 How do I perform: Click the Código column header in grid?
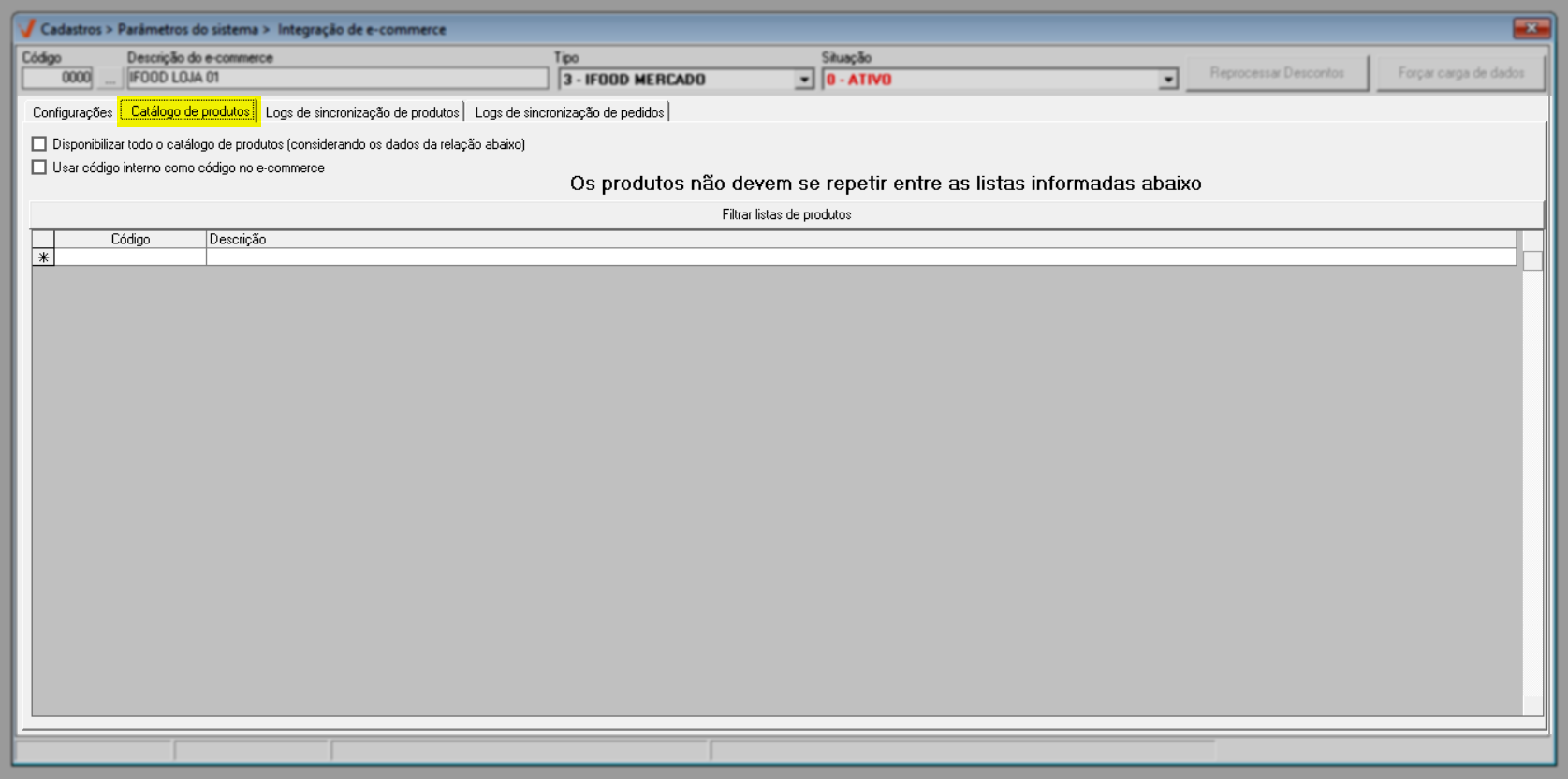tap(130, 240)
